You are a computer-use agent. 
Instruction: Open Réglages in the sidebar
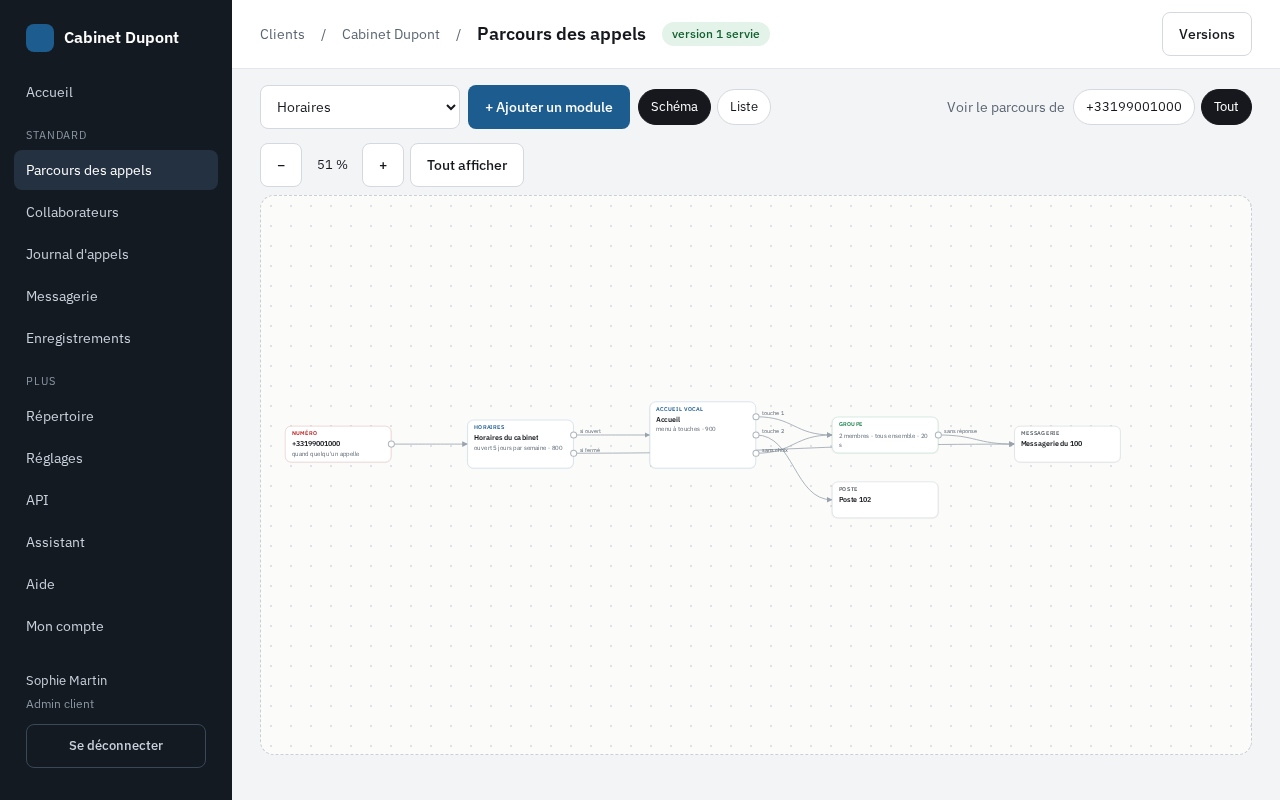click(x=116, y=458)
